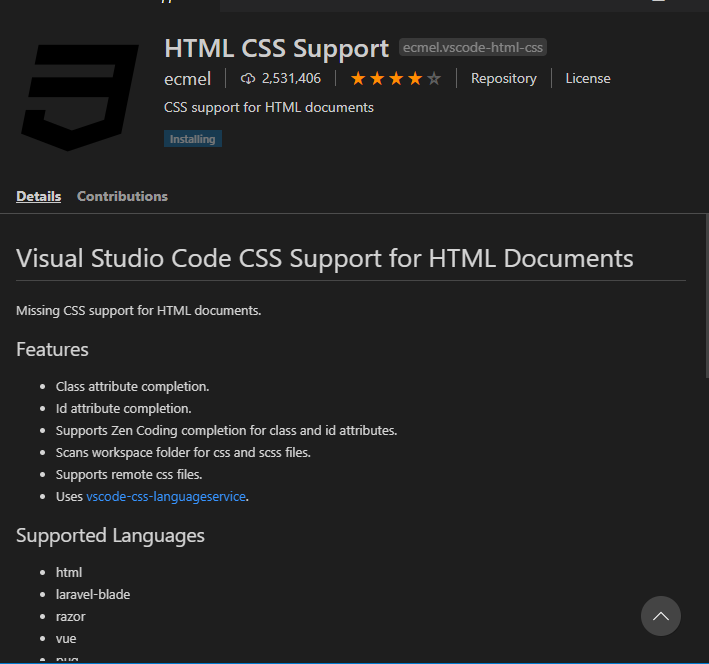This screenshot has height=664, width=709.
Task: Switch to the Details tab
Action: 38,196
